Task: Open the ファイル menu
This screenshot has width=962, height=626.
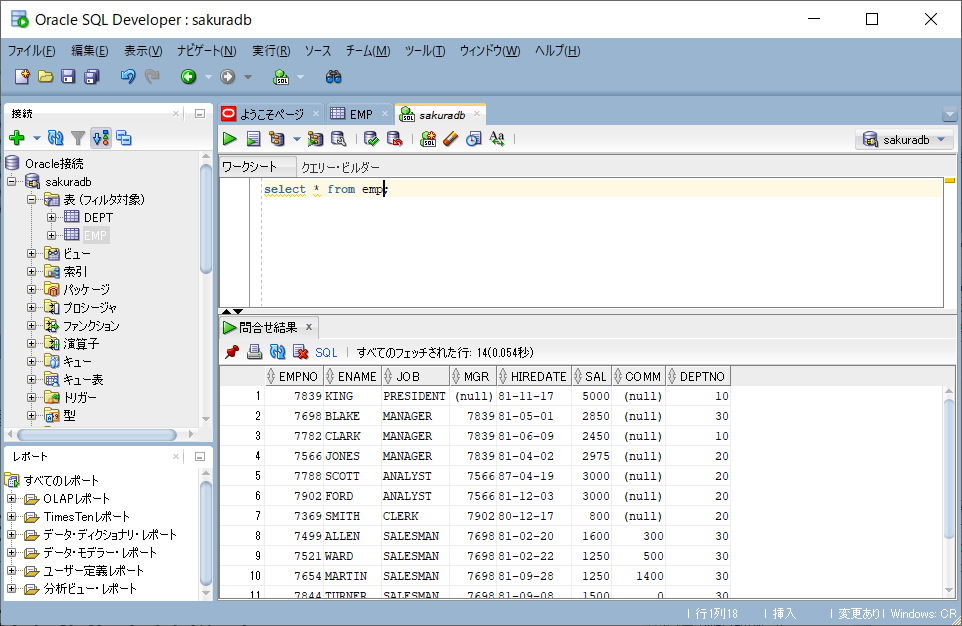Action: (x=31, y=51)
